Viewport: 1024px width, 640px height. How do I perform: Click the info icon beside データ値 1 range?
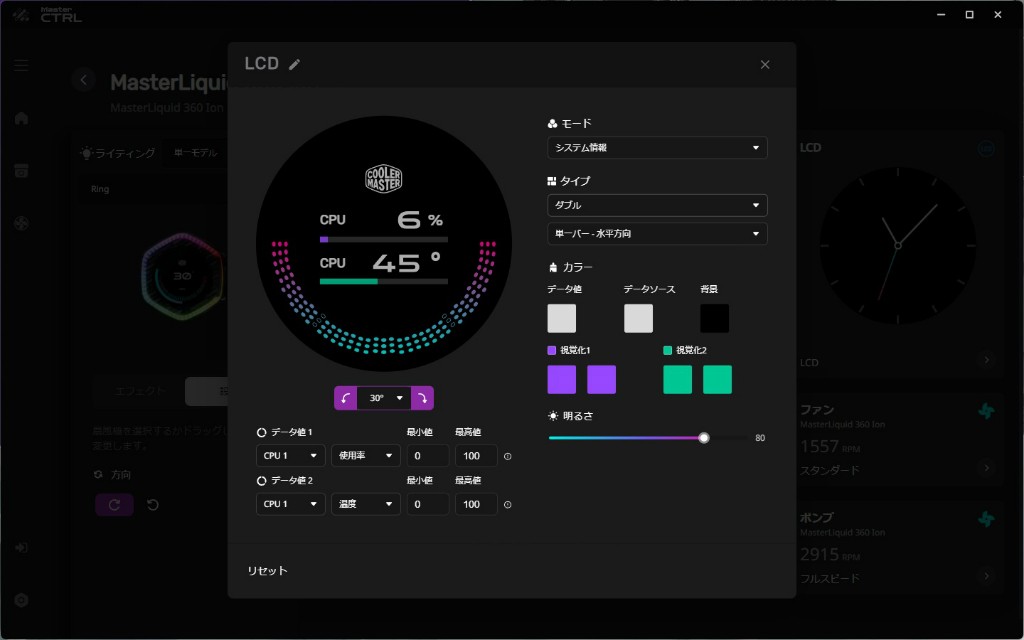(507, 456)
